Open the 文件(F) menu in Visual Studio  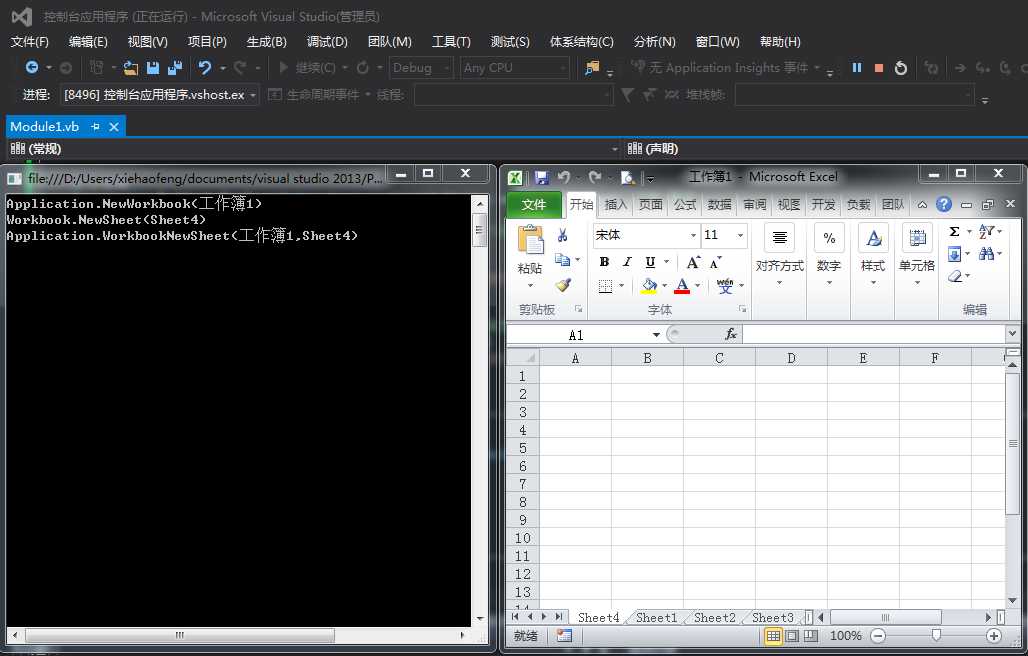coord(30,41)
